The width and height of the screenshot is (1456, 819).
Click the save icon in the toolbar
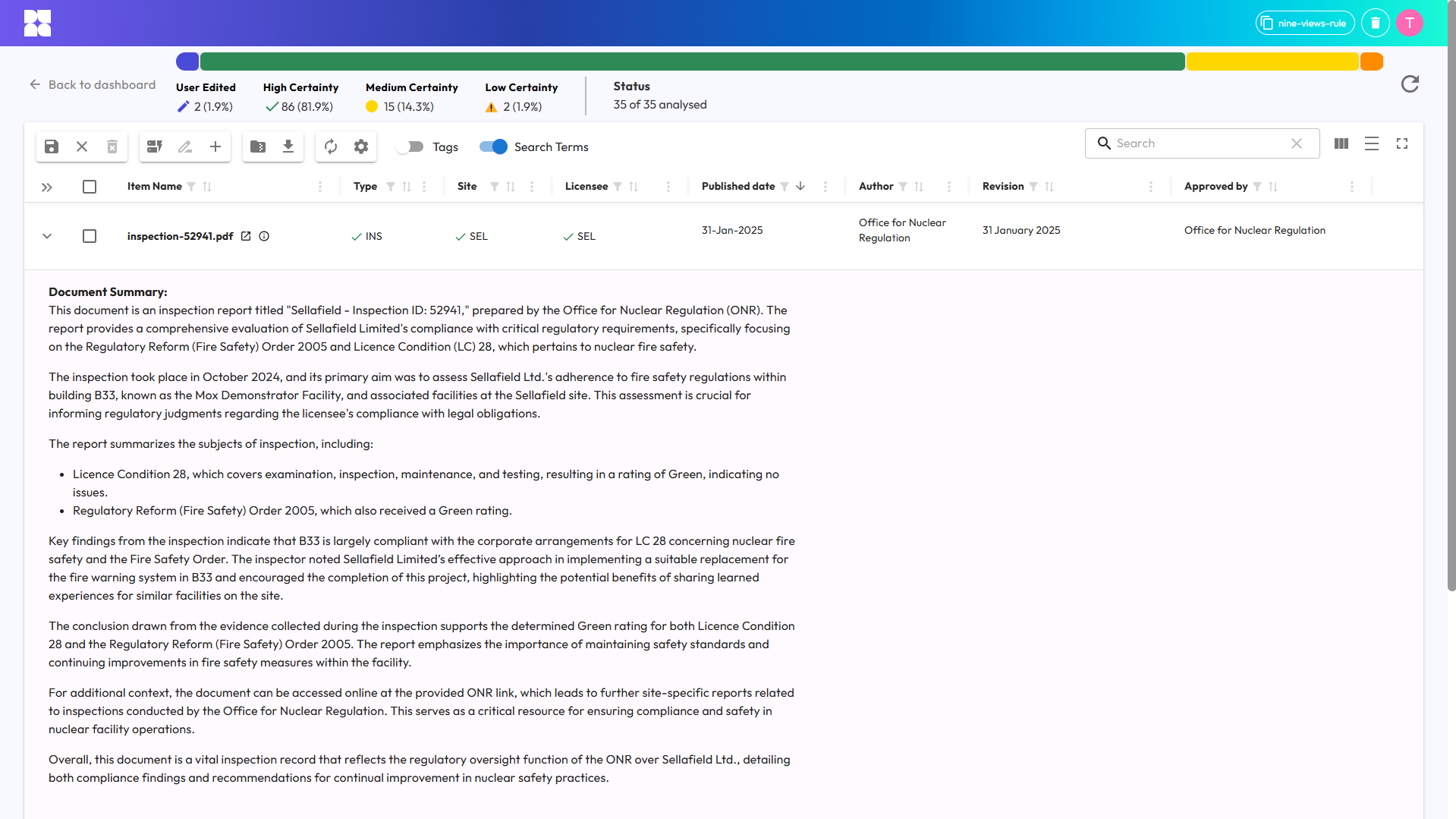[52, 146]
